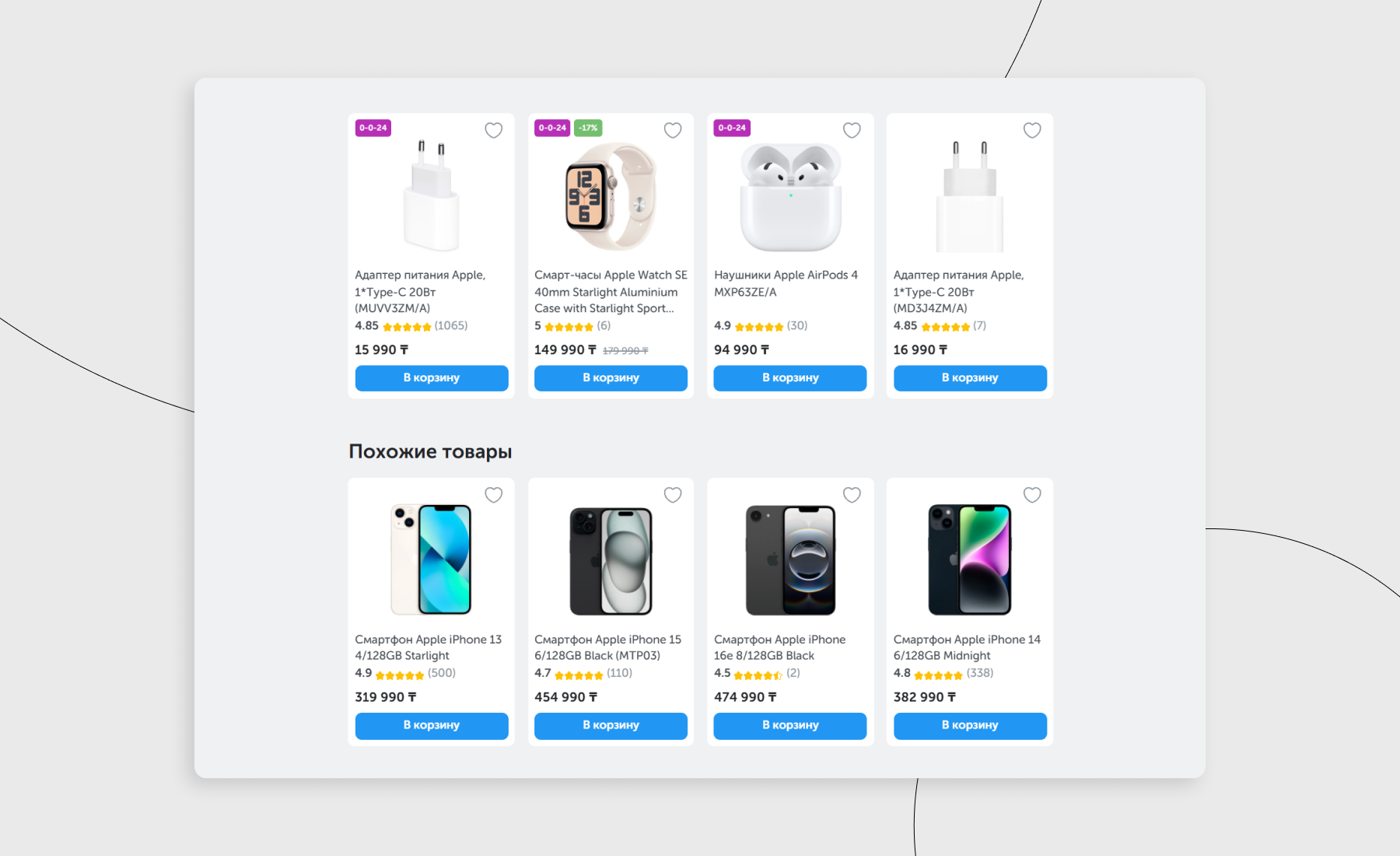The image size is (1400, 856).
Task: Favorite the MD3J4ZM/A power adapter
Action: (1032, 130)
